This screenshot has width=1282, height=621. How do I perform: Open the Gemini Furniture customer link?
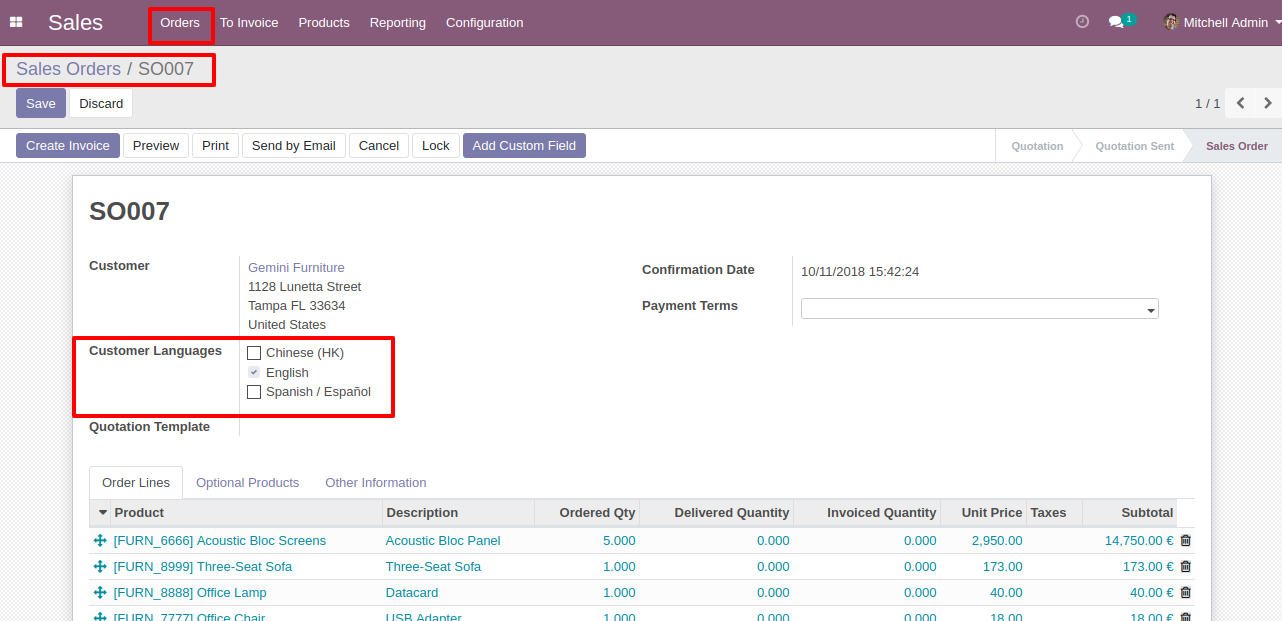click(x=296, y=267)
